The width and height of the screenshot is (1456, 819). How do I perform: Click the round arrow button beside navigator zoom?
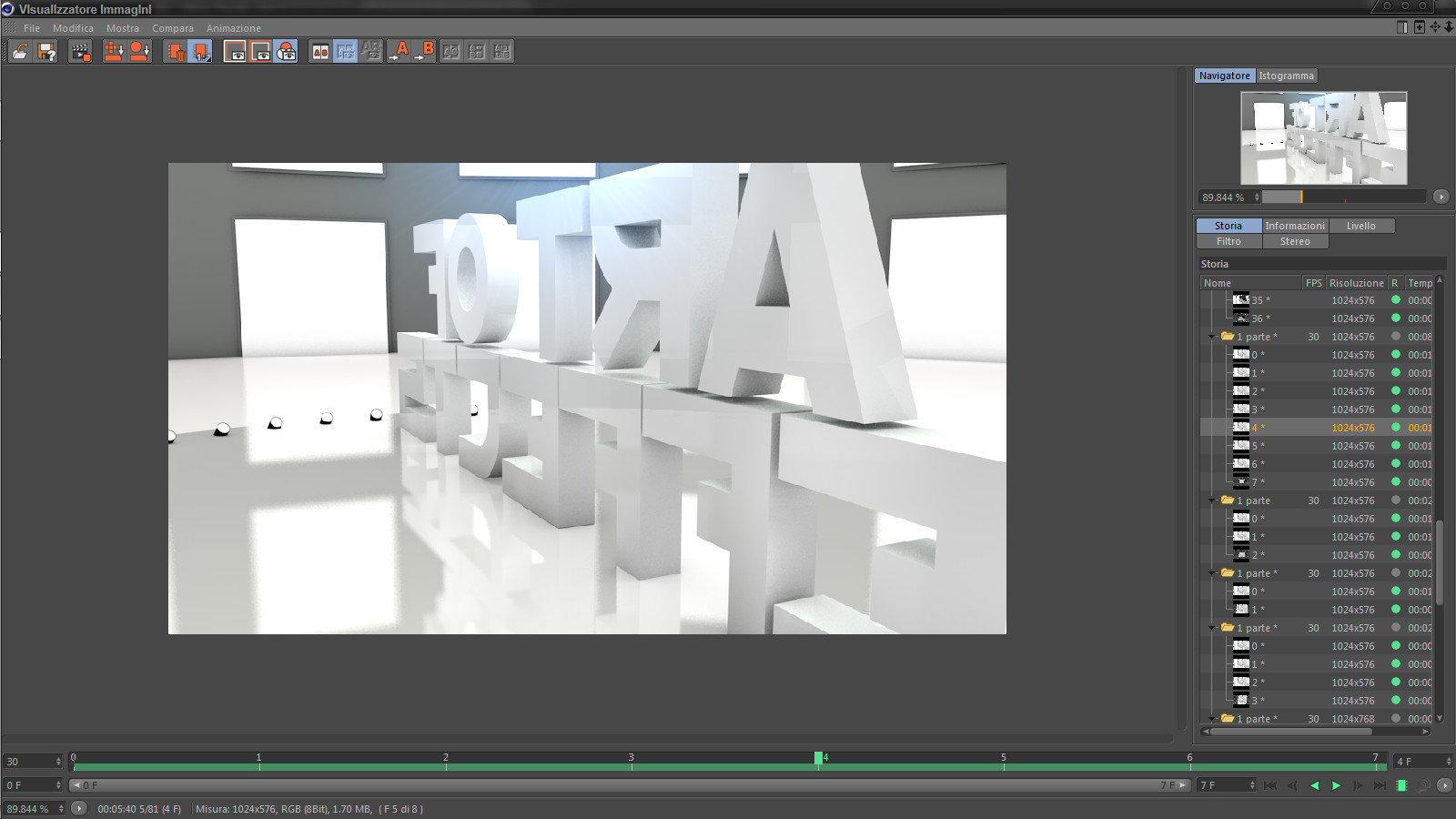[x=1441, y=197]
